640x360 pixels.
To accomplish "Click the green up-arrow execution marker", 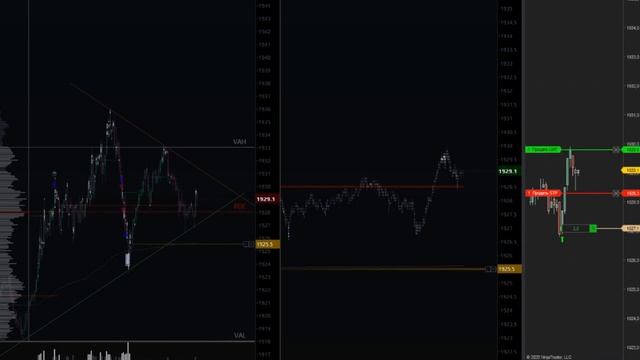I will (x=562, y=240).
